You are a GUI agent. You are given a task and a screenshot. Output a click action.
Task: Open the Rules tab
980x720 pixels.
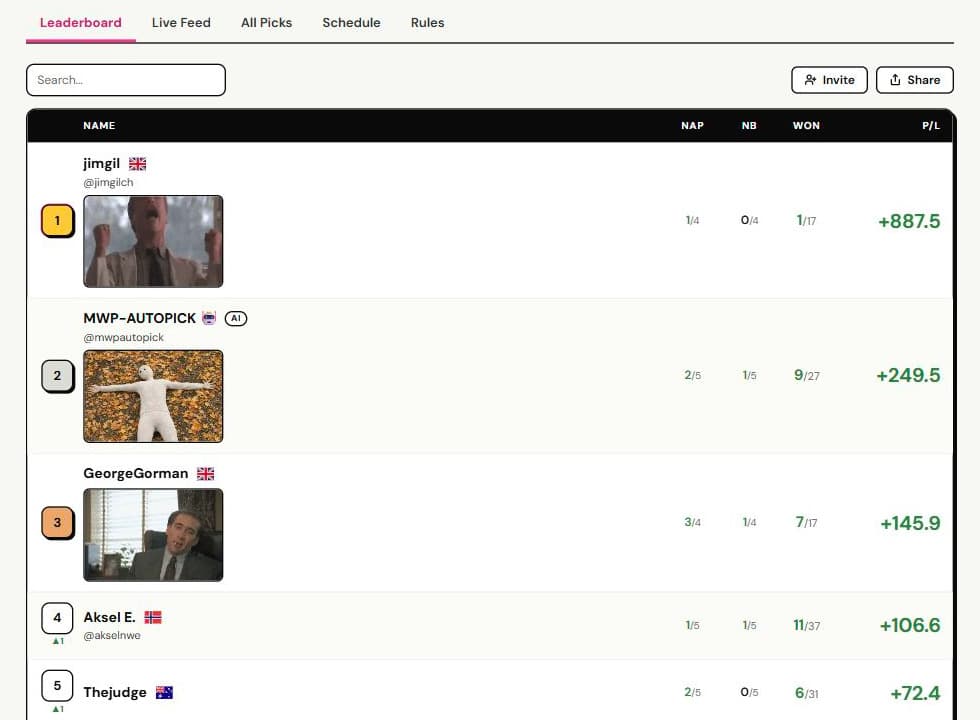point(428,22)
